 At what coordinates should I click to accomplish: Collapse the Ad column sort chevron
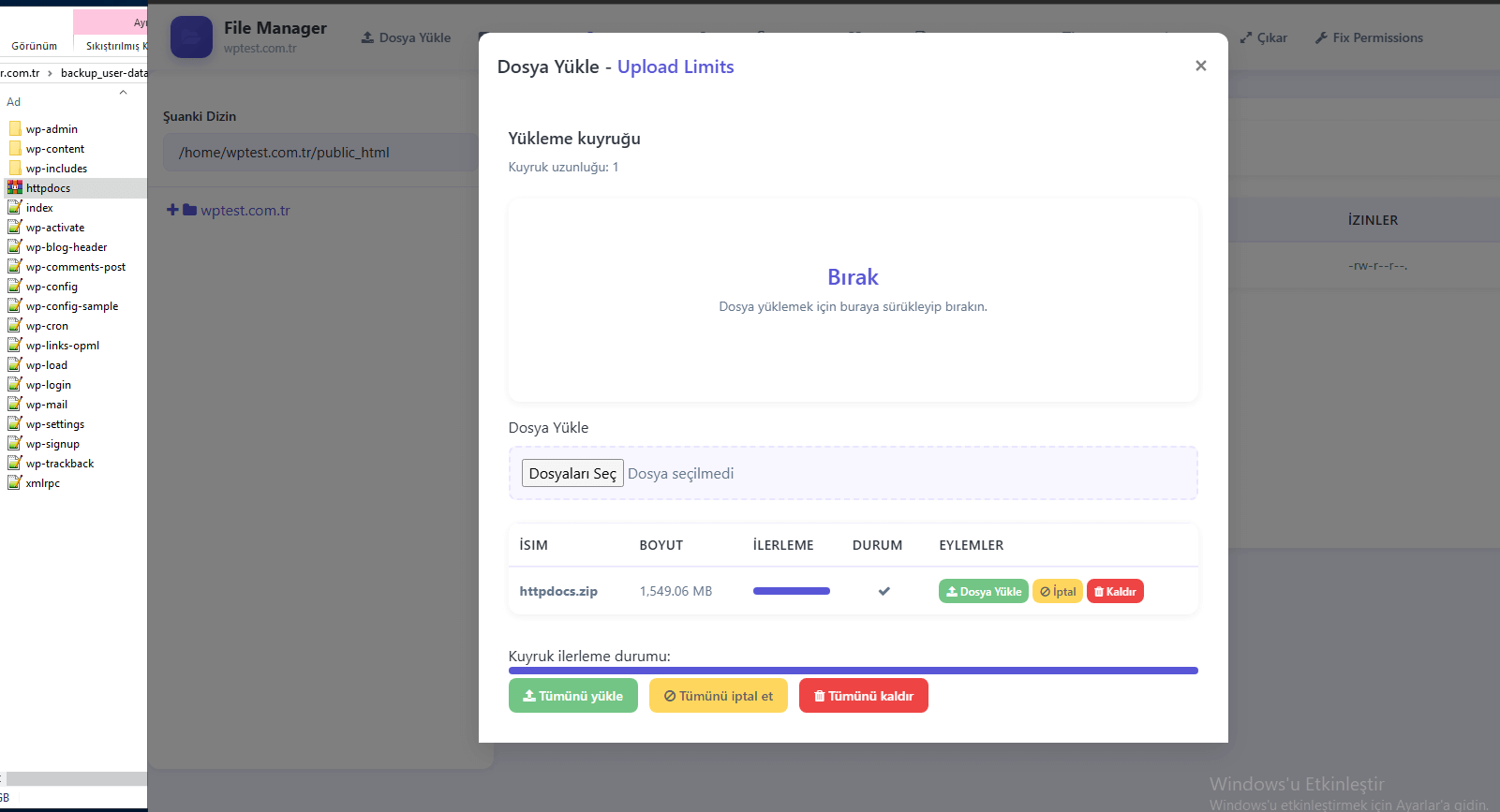pos(123,92)
